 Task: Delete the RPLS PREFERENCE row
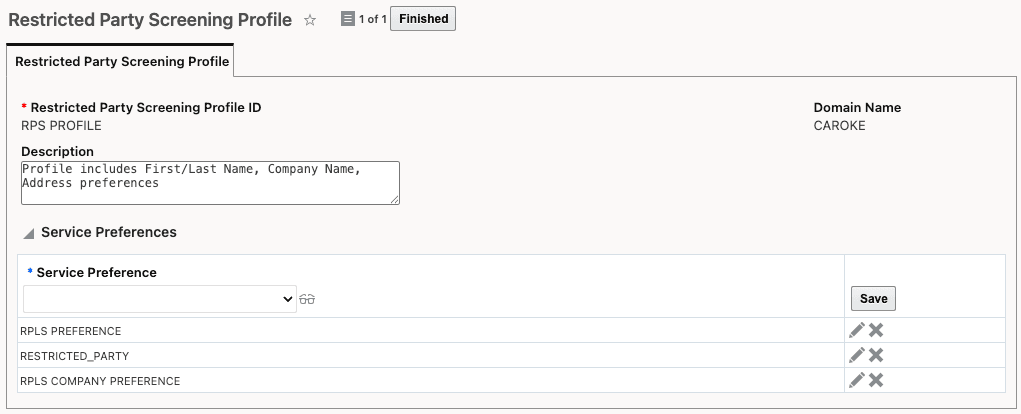tap(876, 330)
